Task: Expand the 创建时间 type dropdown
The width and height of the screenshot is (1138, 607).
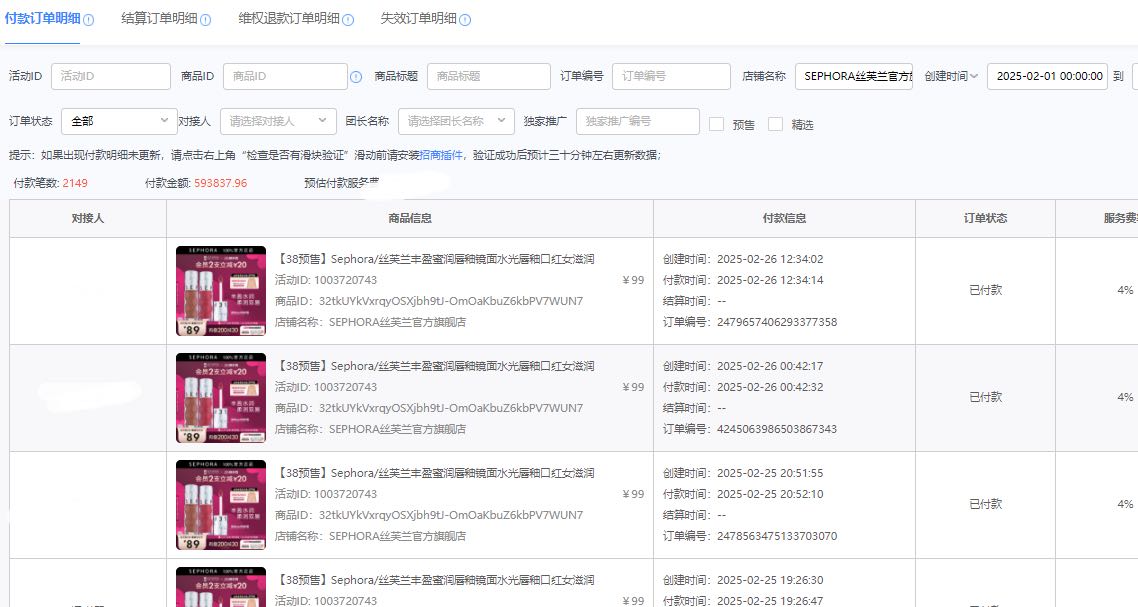Action: [x=951, y=76]
